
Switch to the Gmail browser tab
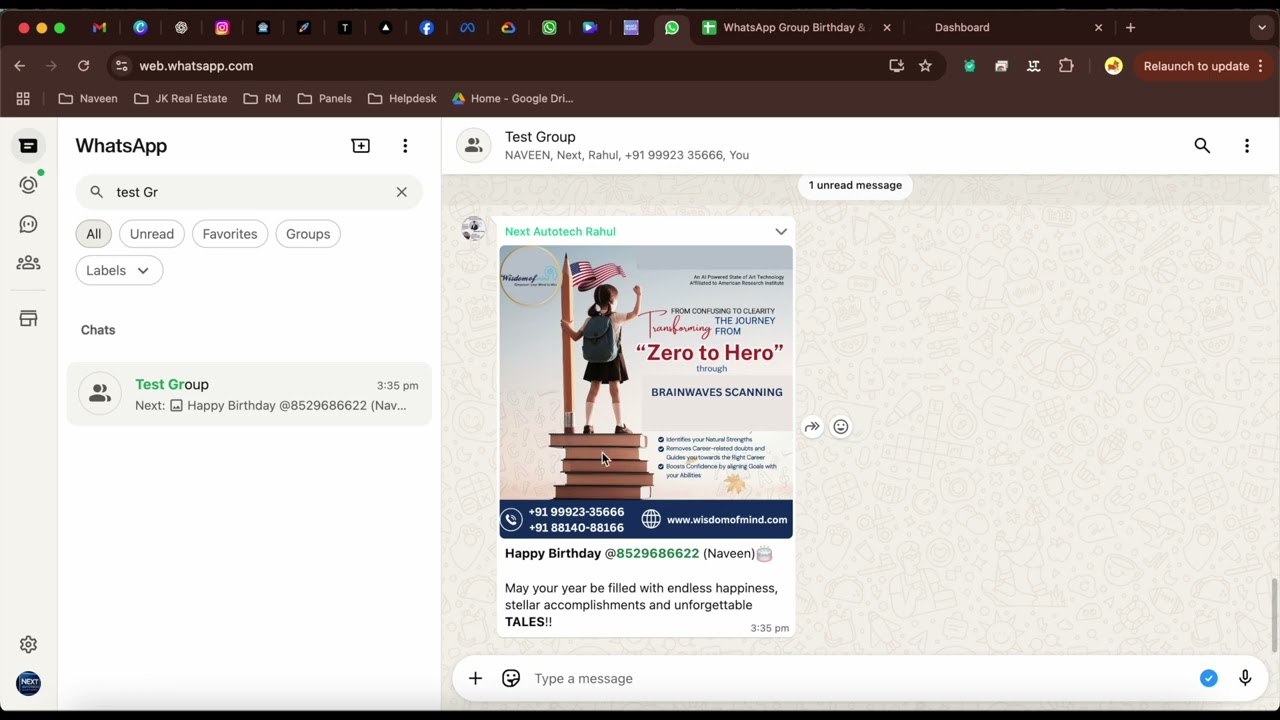[99, 28]
